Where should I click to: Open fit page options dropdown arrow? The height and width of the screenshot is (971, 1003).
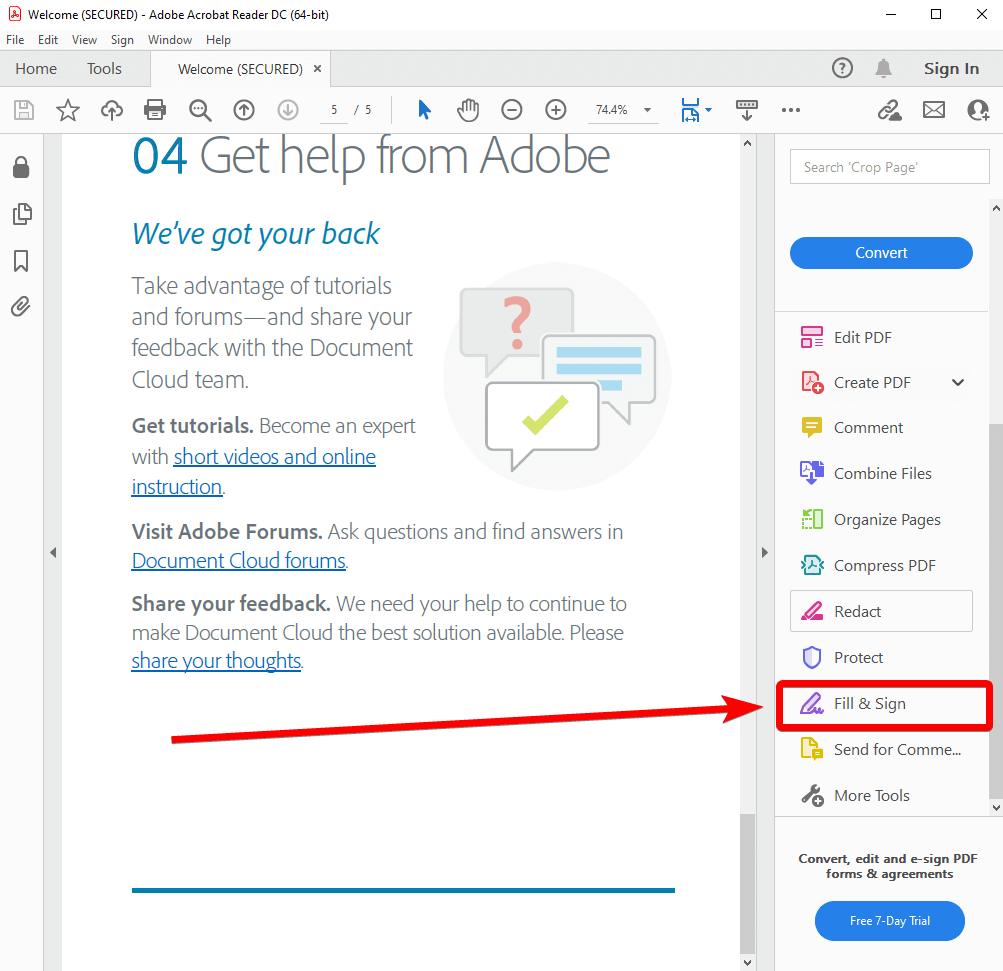(x=708, y=110)
